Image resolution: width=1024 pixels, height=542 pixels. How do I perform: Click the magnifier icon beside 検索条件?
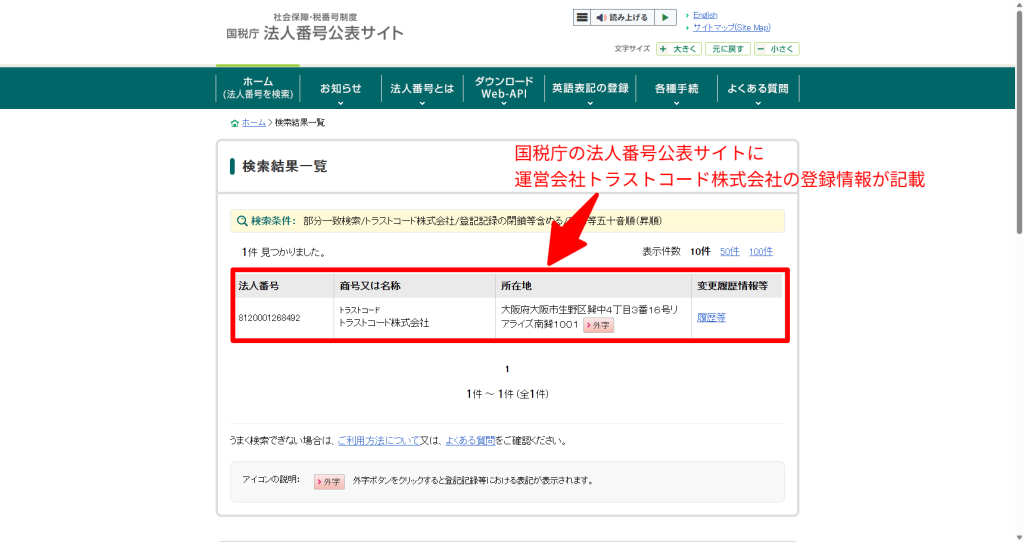click(x=242, y=221)
